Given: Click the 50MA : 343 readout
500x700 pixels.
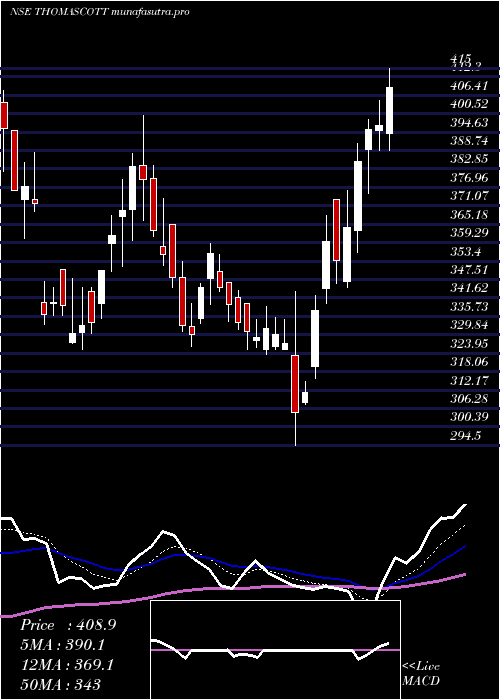Looking at the screenshot, I should 60,684.
